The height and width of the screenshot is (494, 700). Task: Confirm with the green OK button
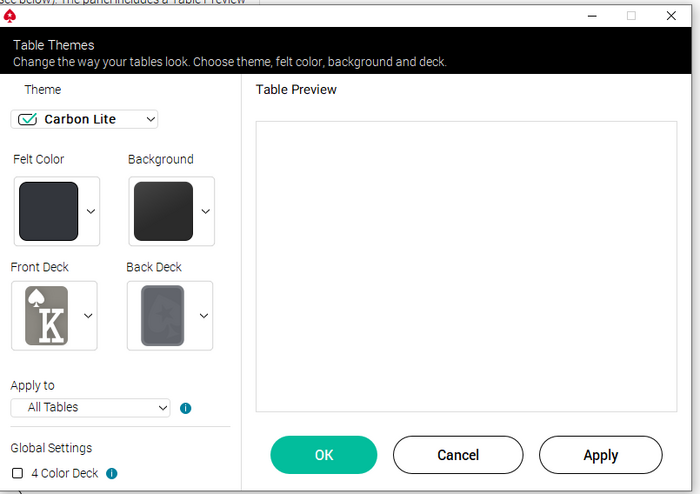324,455
